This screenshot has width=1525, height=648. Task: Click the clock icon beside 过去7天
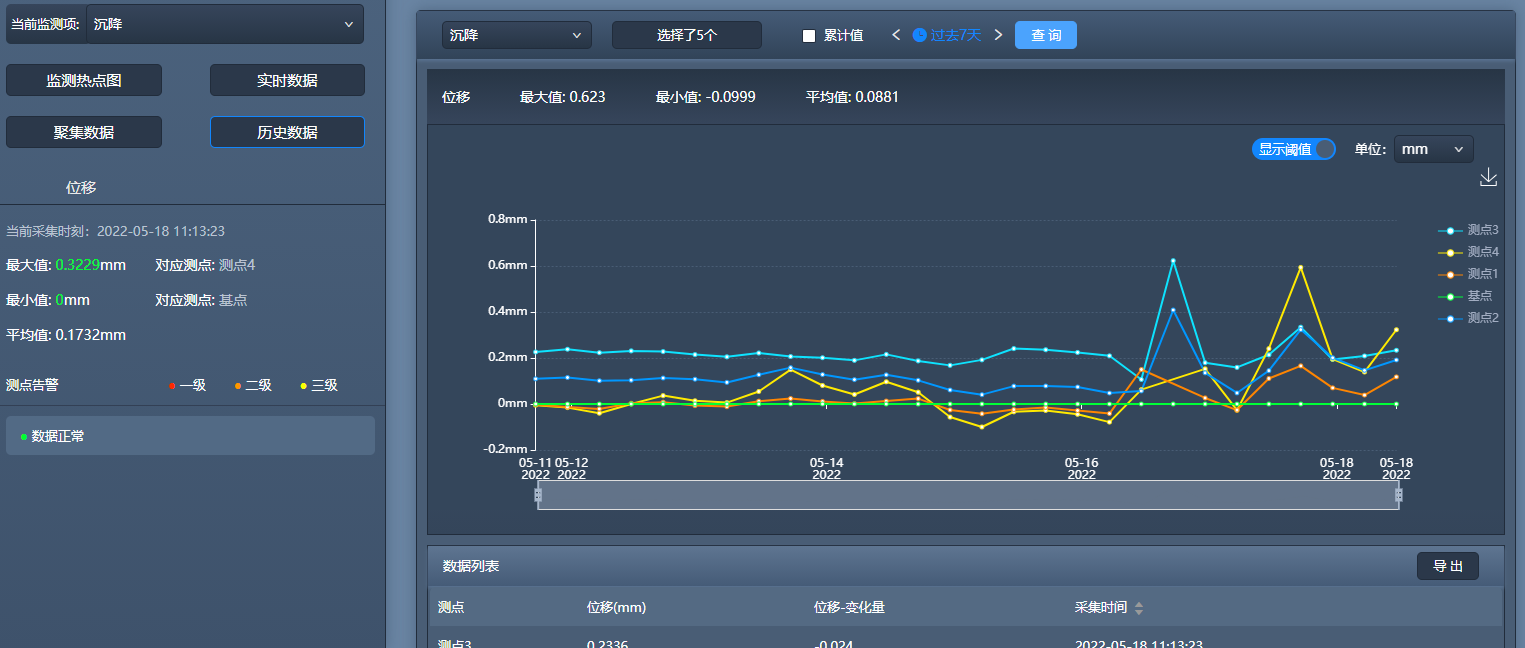(920, 35)
